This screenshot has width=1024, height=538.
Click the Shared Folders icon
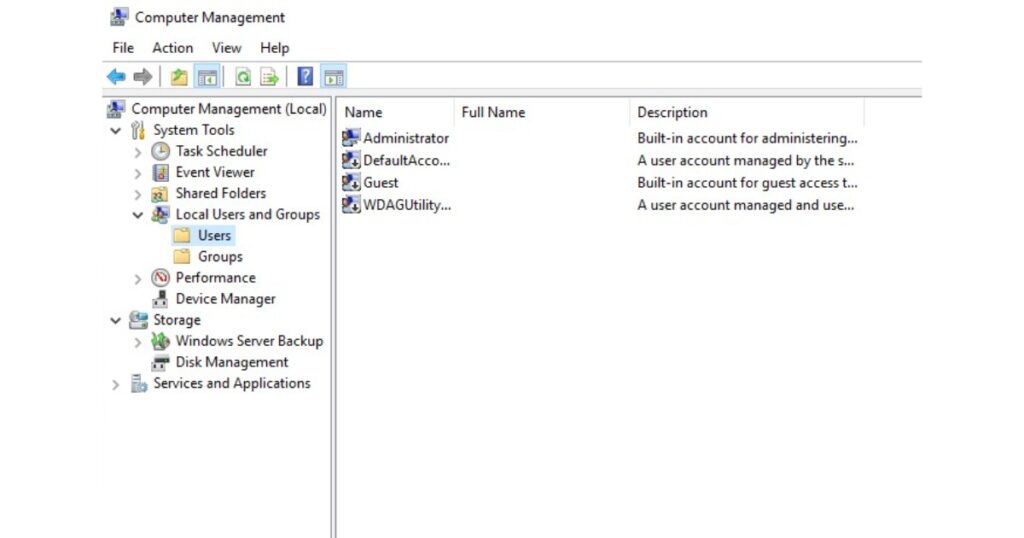160,194
